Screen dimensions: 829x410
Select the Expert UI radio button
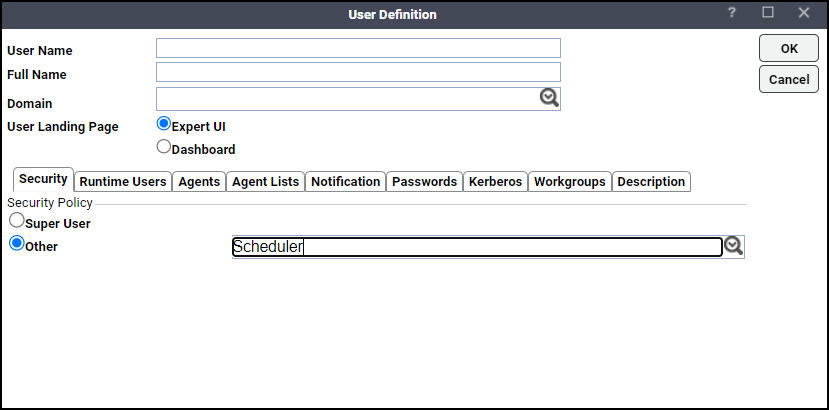pos(164,124)
